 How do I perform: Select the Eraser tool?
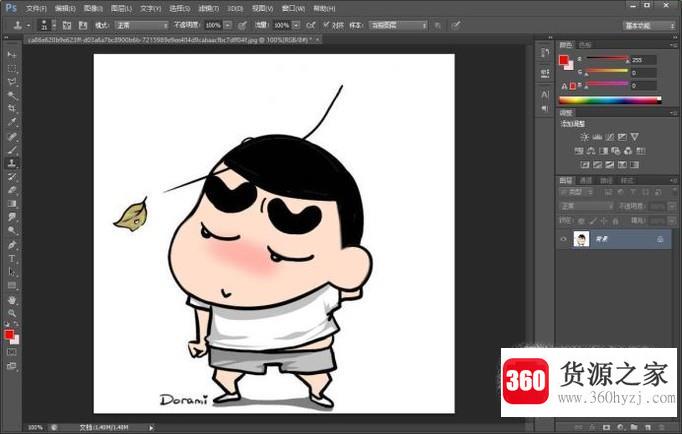pyautogui.click(x=12, y=190)
